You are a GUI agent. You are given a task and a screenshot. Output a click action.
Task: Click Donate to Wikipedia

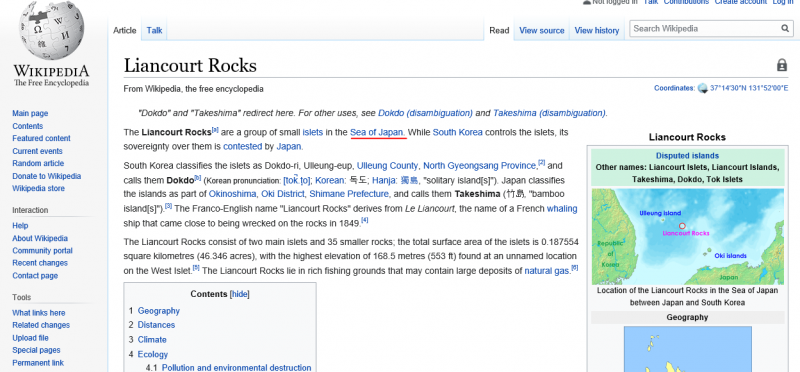pos(46,176)
